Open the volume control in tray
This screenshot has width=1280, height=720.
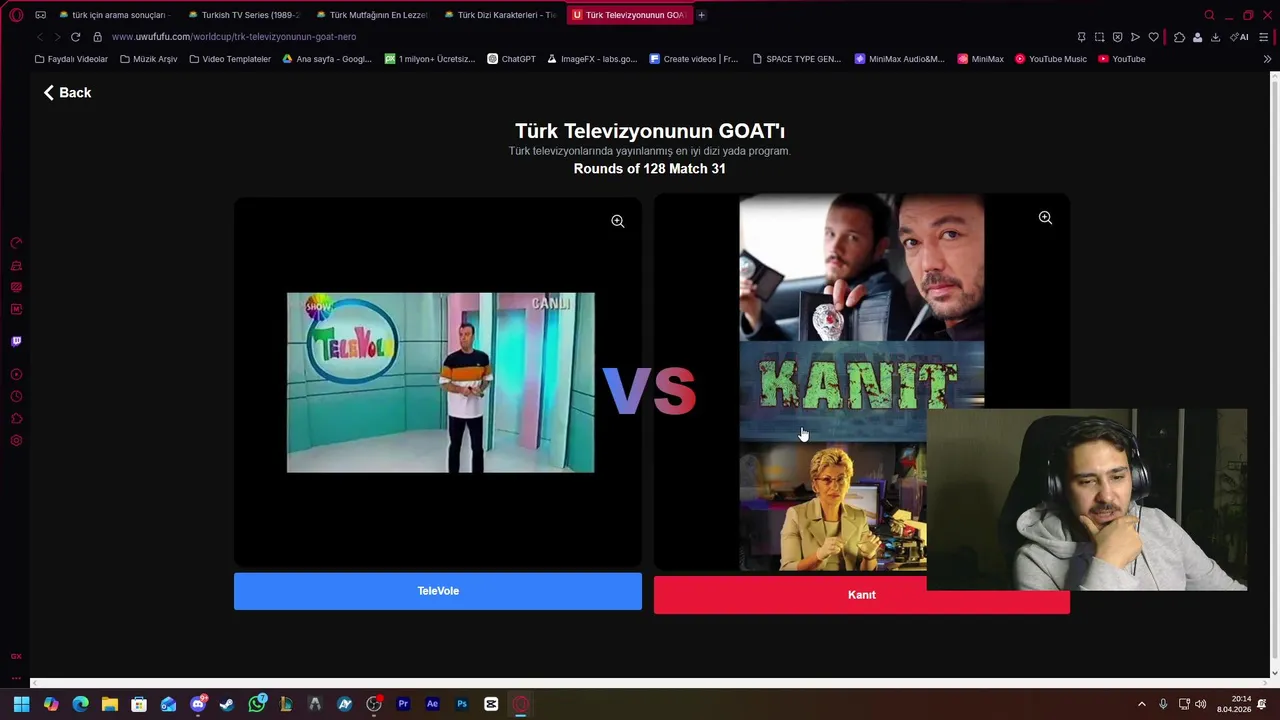1200,704
